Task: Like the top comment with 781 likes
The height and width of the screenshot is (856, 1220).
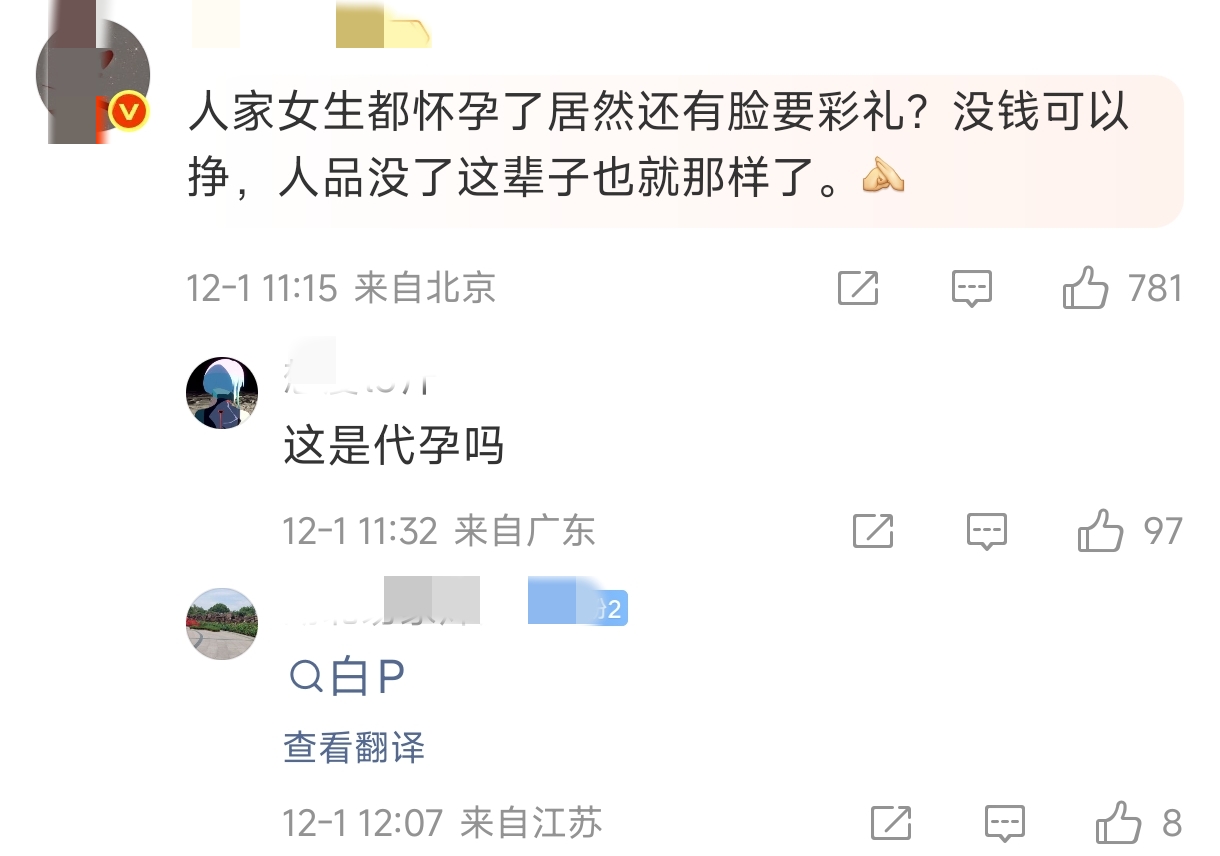Action: [1085, 289]
